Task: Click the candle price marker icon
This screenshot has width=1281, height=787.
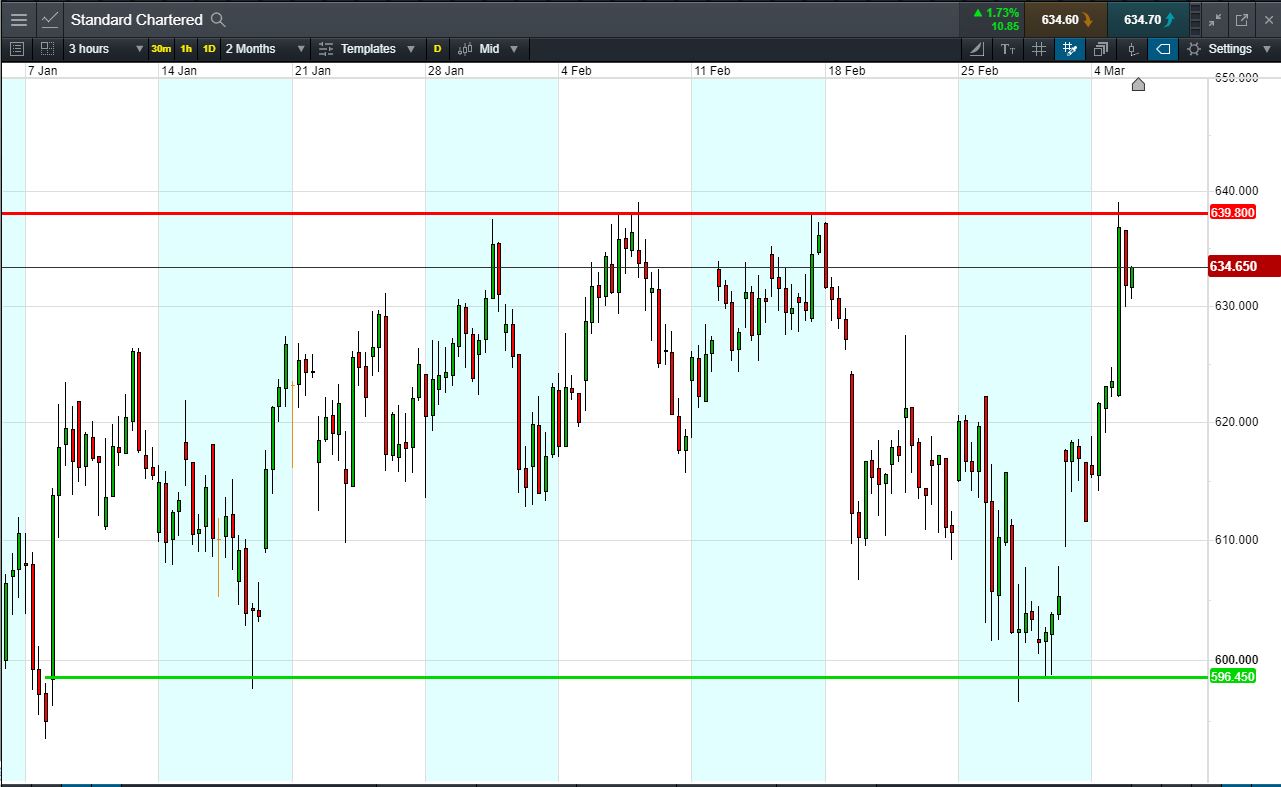Action: click(x=1132, y=48)
